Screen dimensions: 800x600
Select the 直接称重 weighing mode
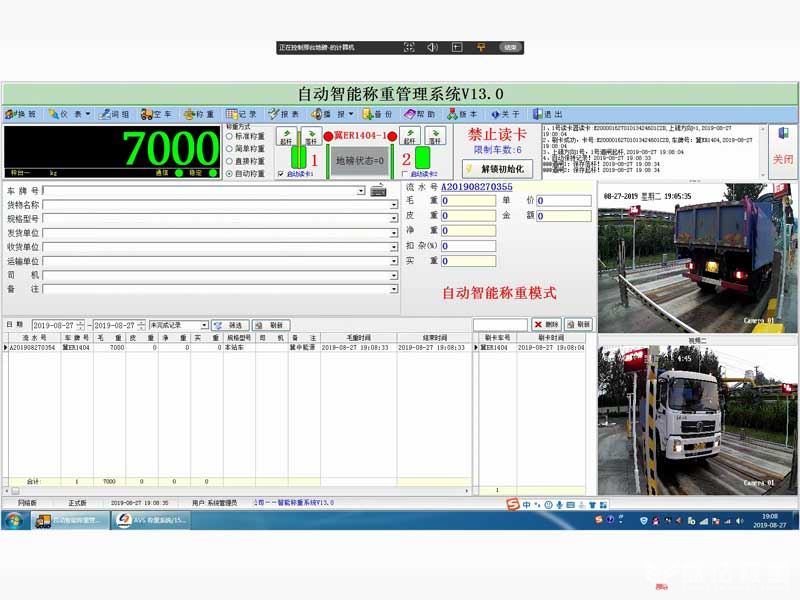[x=229, y=161]
